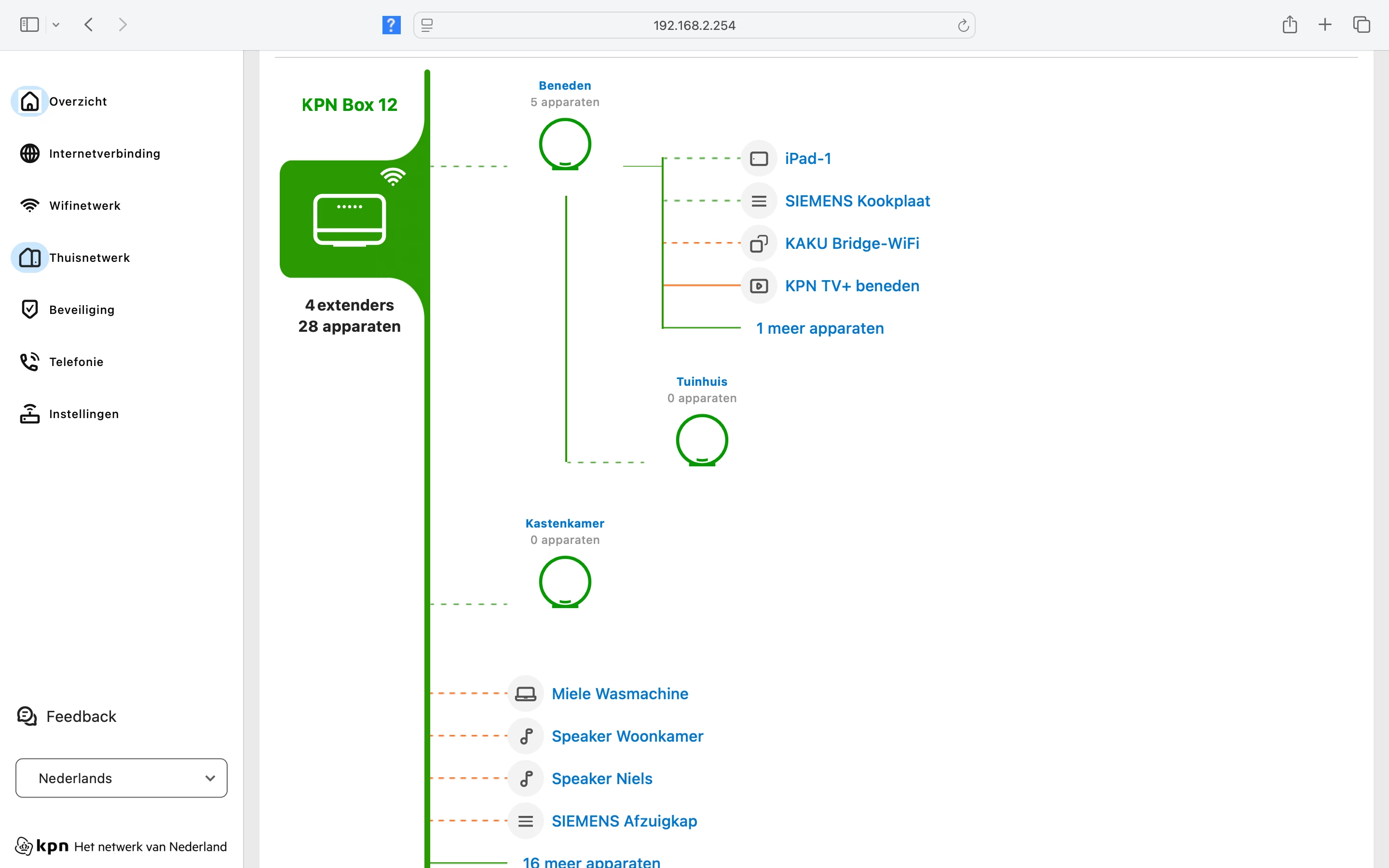
Task: Click Safari's page reload icon
Action: [x=963, y=25]
